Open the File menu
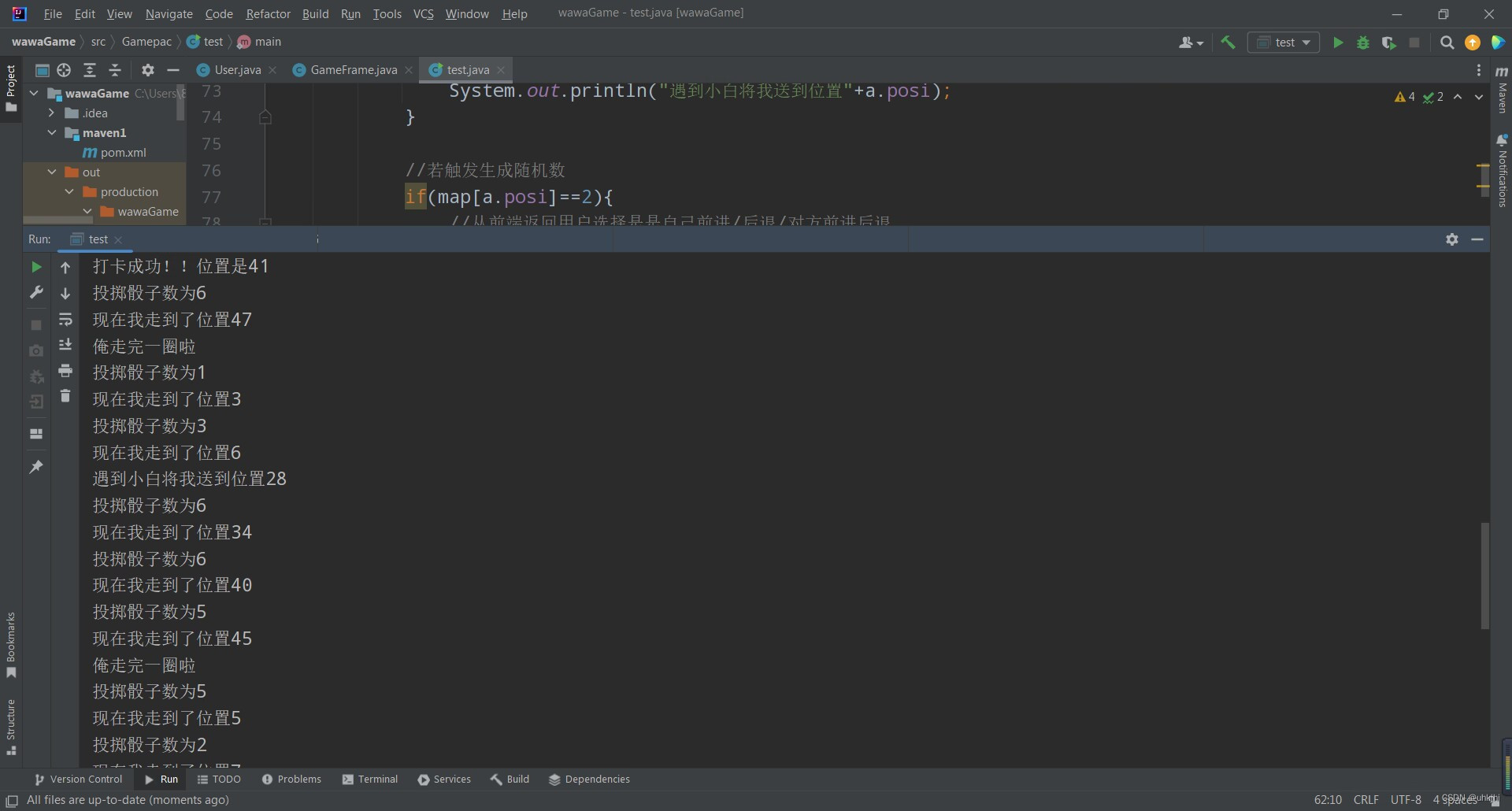This screenshot has height=811, width=1512. pyautogui.click(x=53, y=14)
